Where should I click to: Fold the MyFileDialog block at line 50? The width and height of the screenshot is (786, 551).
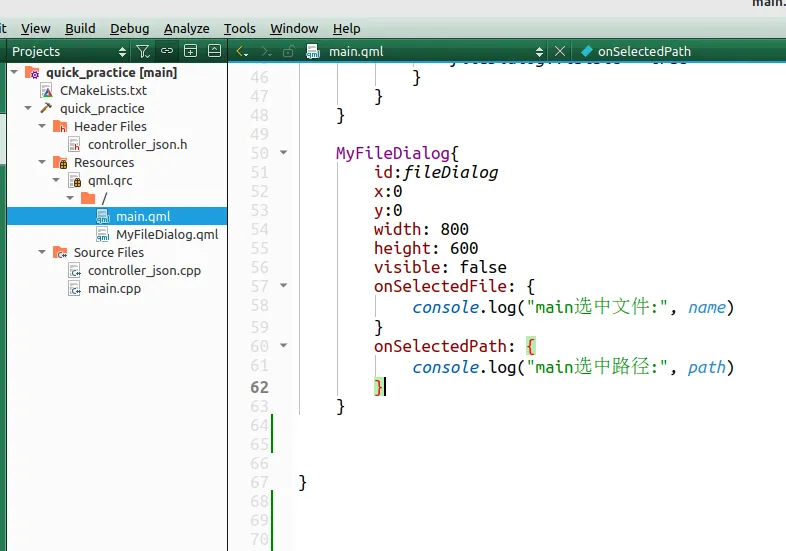pyautogui.click(x=284, y=152)
